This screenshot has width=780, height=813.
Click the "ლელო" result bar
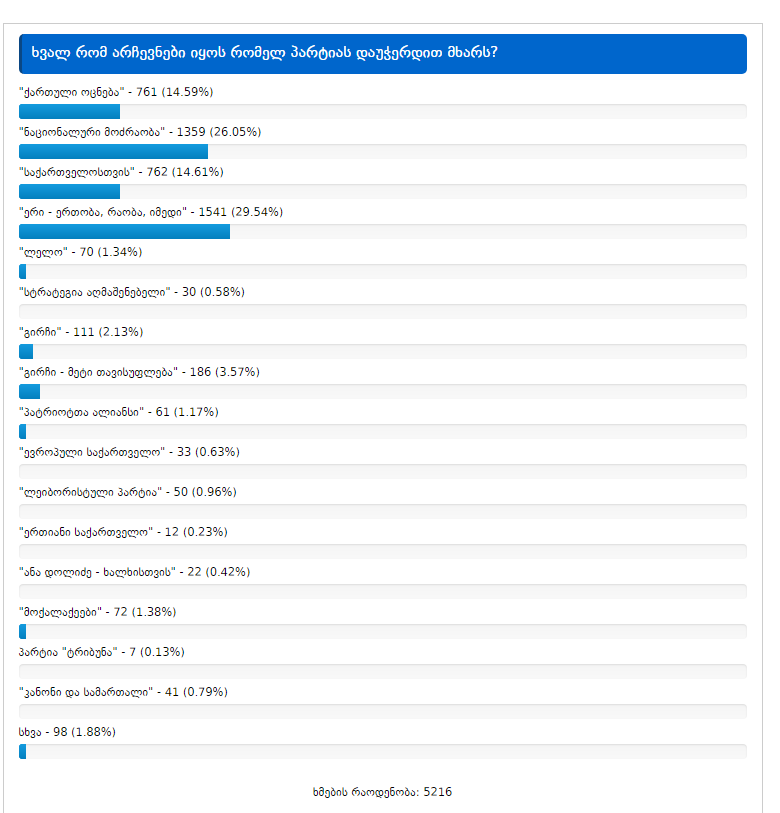coord(23,271)
